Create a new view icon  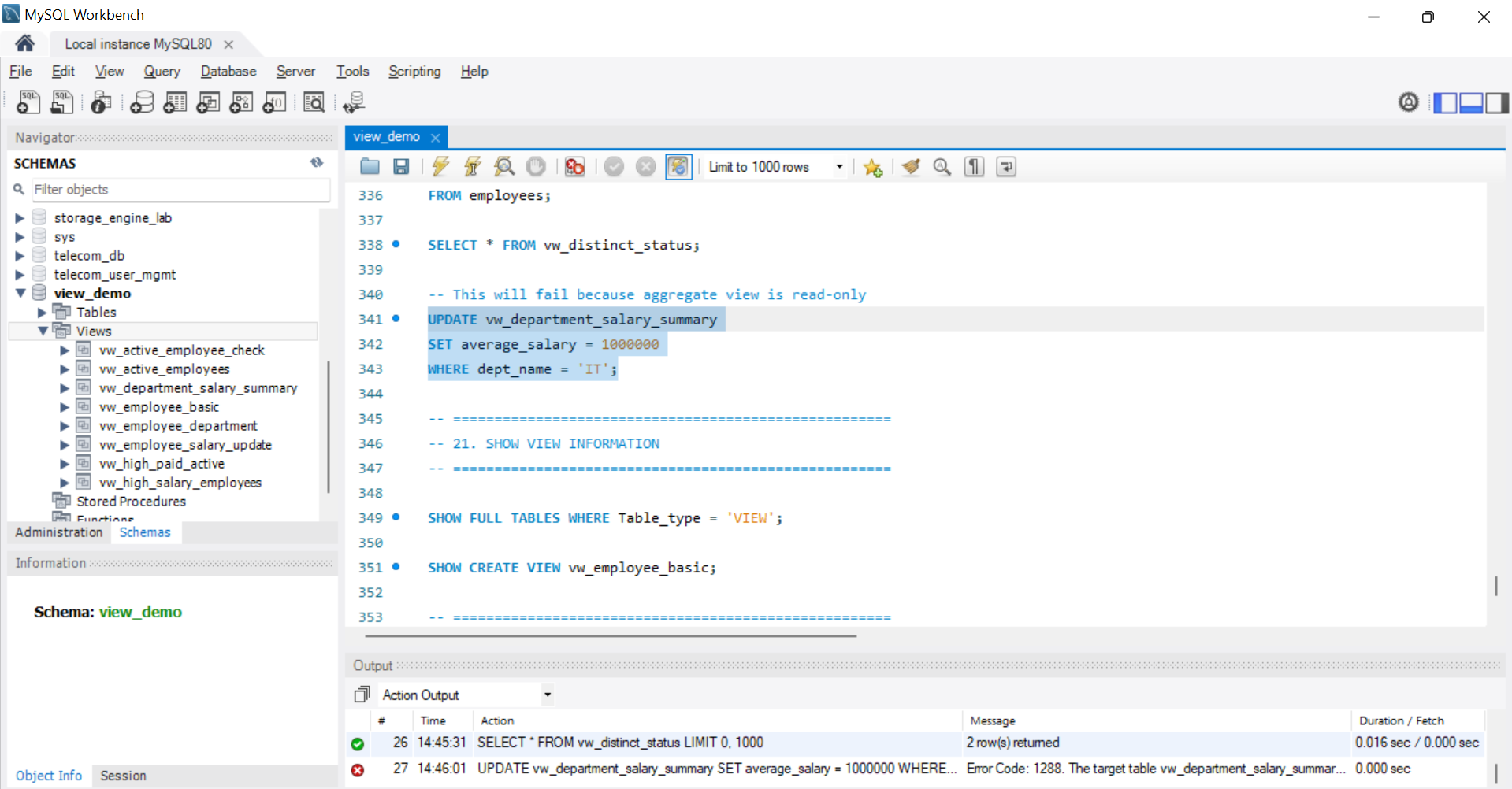(208, 102)
